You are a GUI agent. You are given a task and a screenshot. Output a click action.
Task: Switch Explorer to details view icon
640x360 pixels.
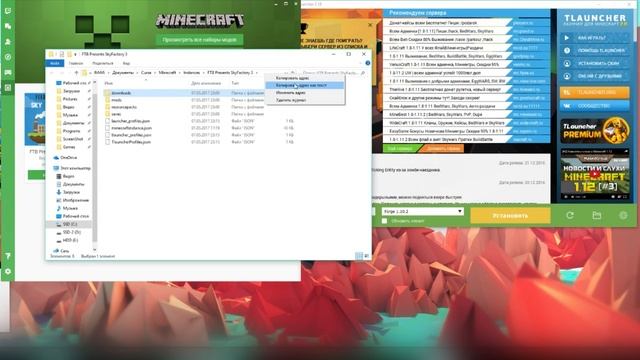(x=359, y=256)
